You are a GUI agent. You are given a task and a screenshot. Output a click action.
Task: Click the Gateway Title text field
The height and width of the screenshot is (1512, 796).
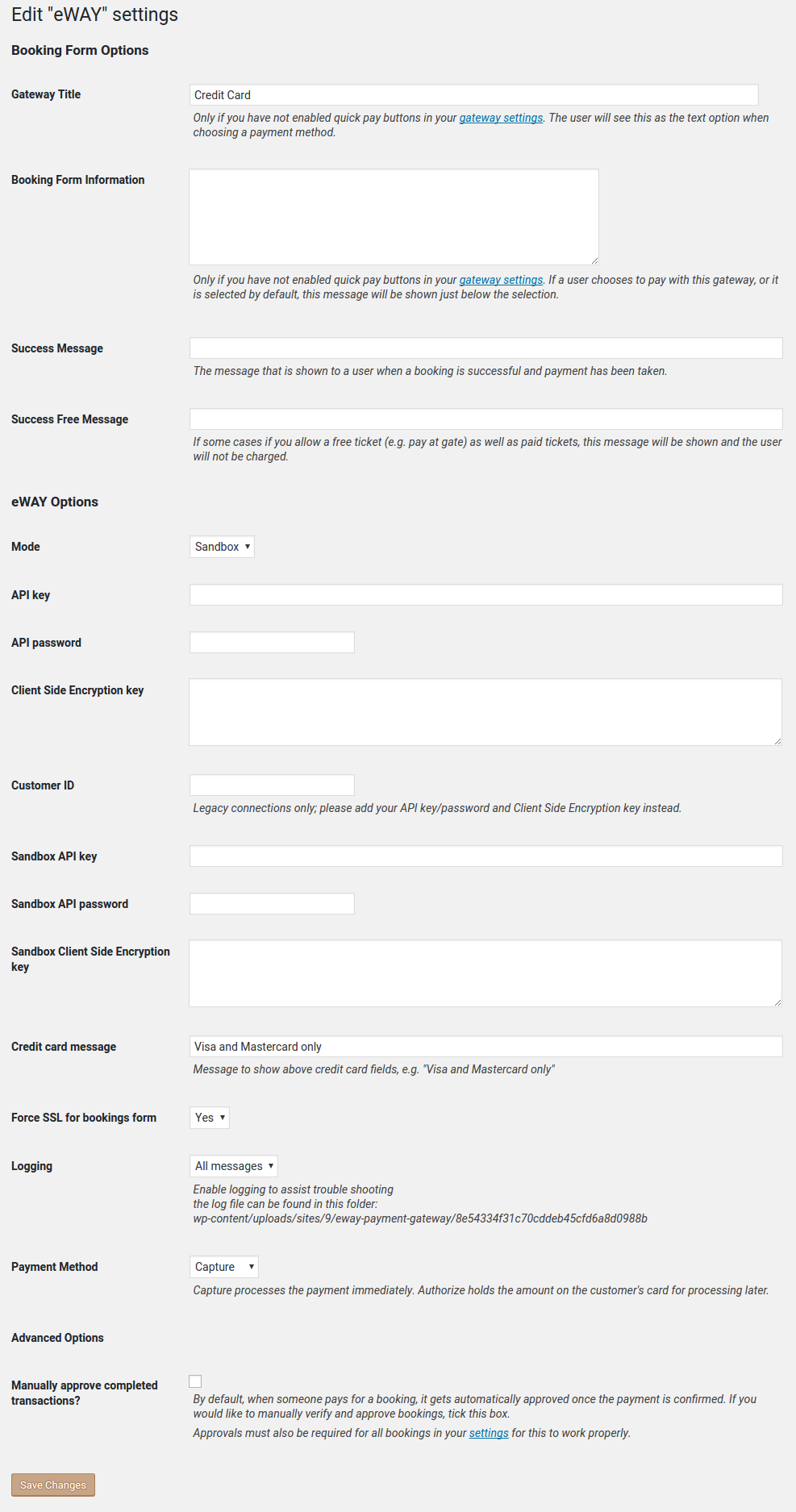(x=473, y=95)
